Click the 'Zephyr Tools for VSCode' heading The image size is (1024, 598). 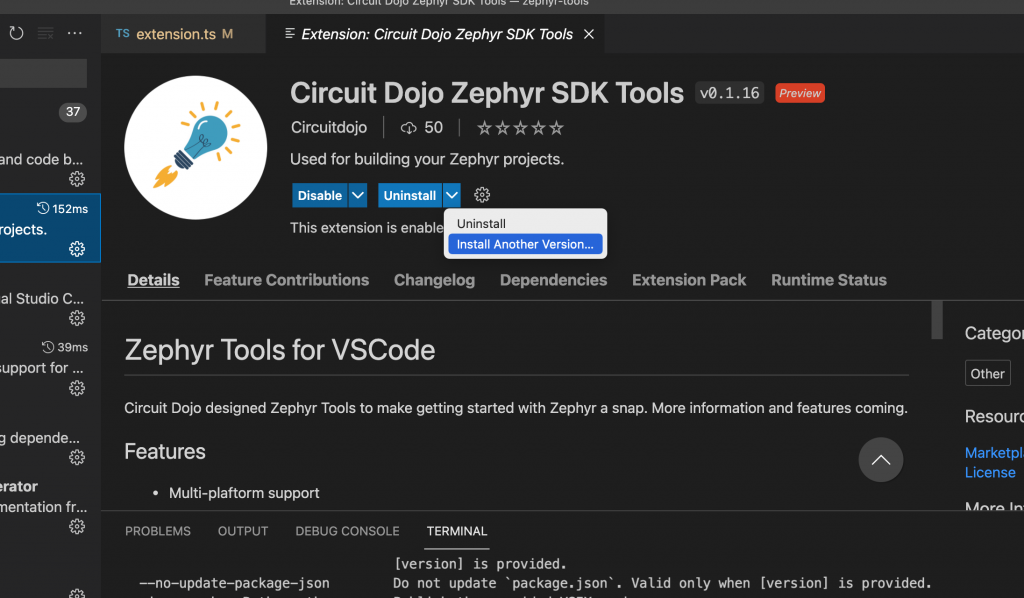(x=280, y=350)
